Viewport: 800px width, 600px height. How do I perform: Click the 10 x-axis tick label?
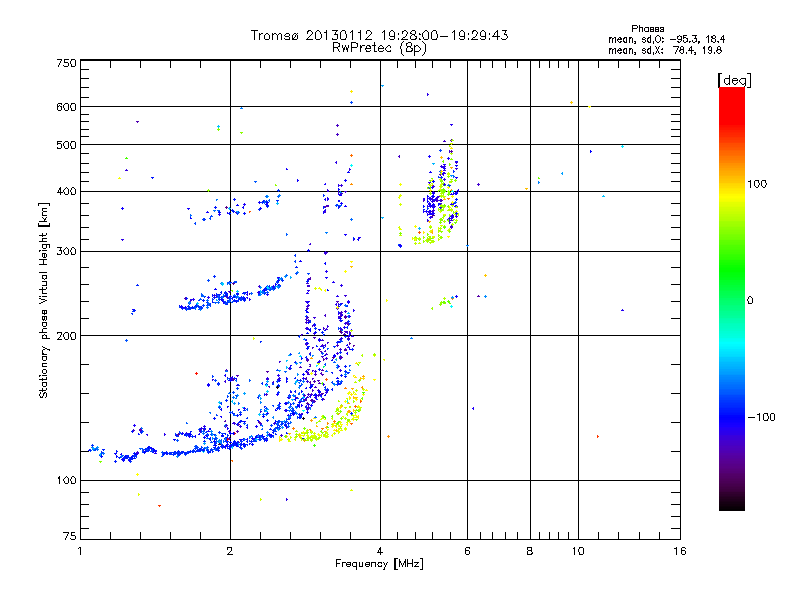click(578, 551)
